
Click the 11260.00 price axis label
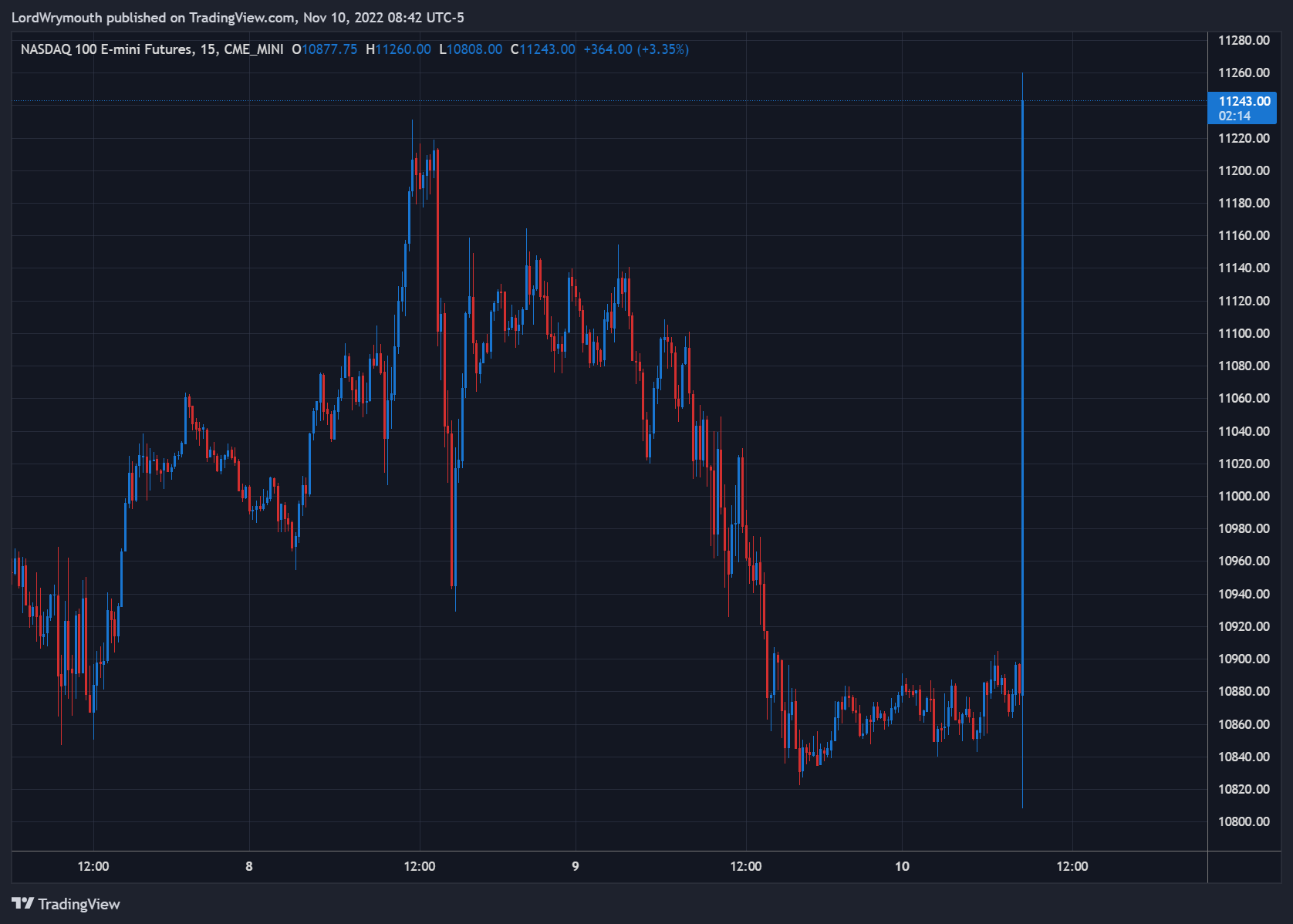1244,73
